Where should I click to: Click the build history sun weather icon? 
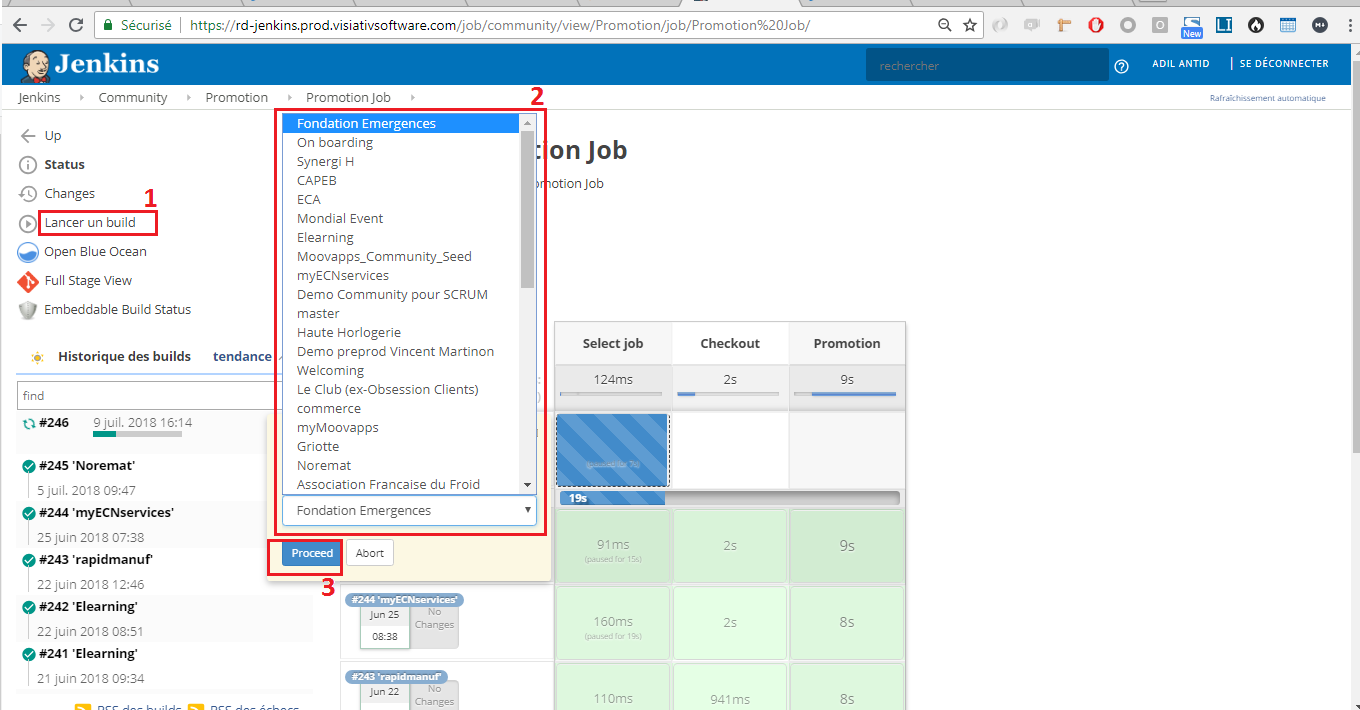pyautogui.click(x=37, y=357)
